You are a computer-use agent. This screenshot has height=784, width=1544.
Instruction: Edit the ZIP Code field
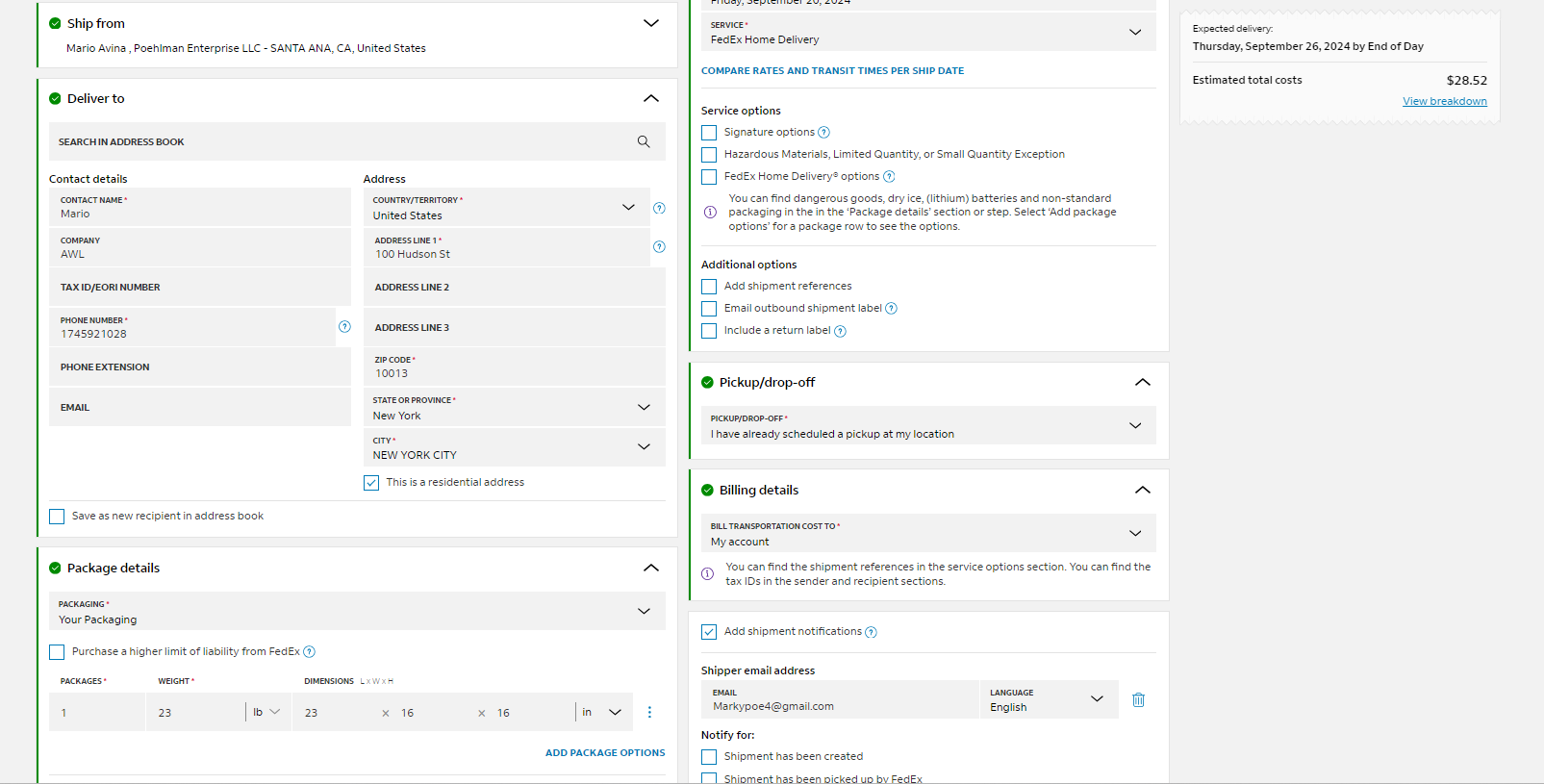pyautogui.click(x=515, y=367)
